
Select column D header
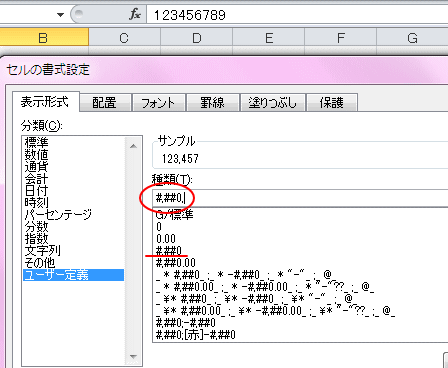197,37
